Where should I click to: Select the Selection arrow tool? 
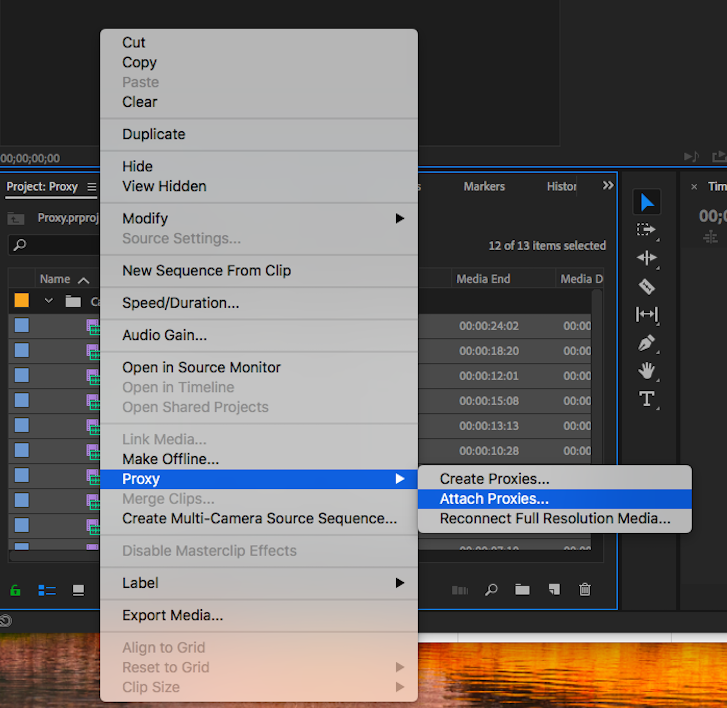pos(647,202)
